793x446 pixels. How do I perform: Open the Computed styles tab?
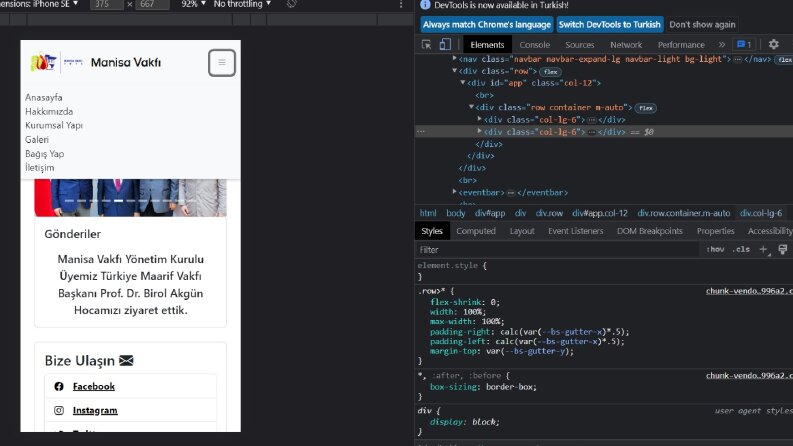476,231
